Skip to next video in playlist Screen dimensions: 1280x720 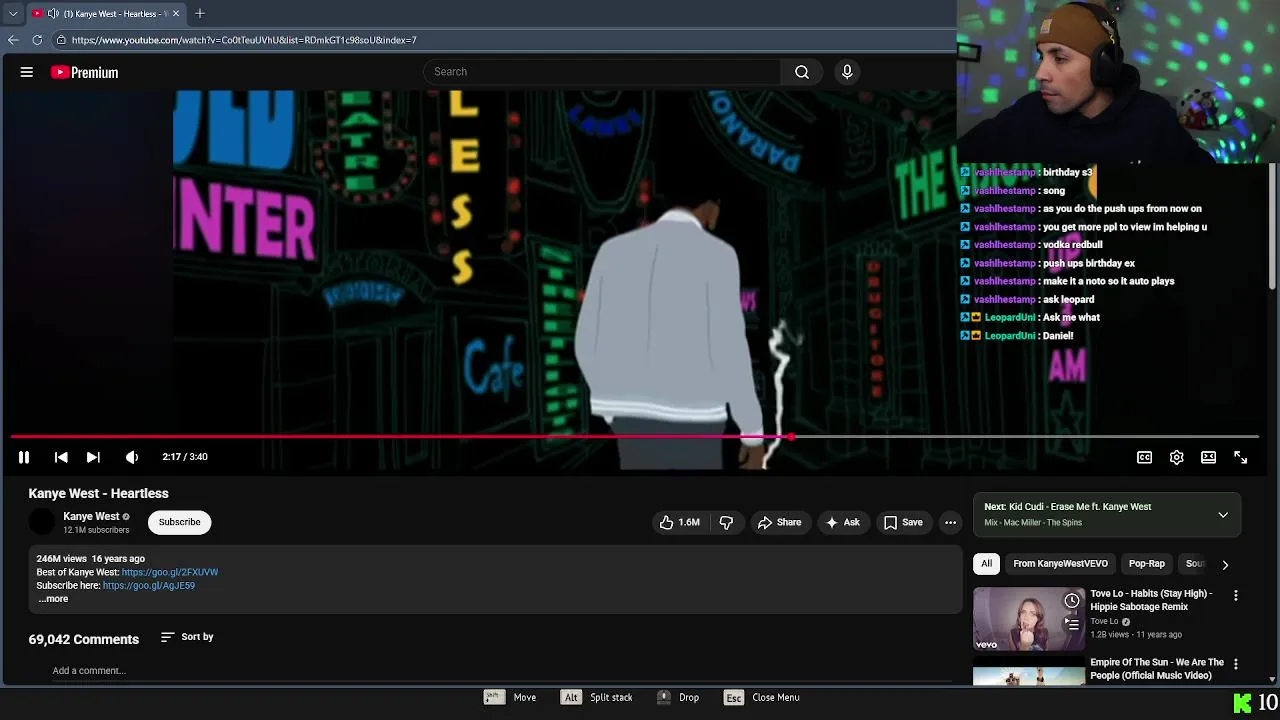[93, 457]
